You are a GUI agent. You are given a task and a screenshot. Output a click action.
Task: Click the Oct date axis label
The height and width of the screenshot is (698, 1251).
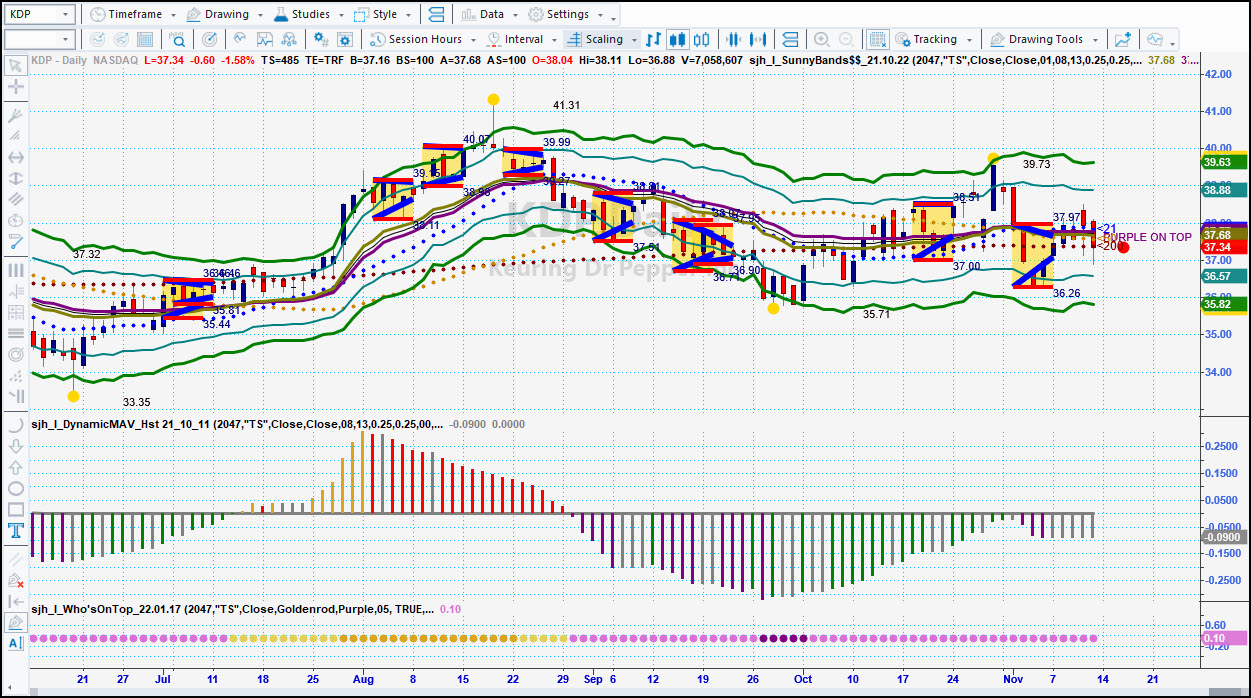tap(802, 679)
